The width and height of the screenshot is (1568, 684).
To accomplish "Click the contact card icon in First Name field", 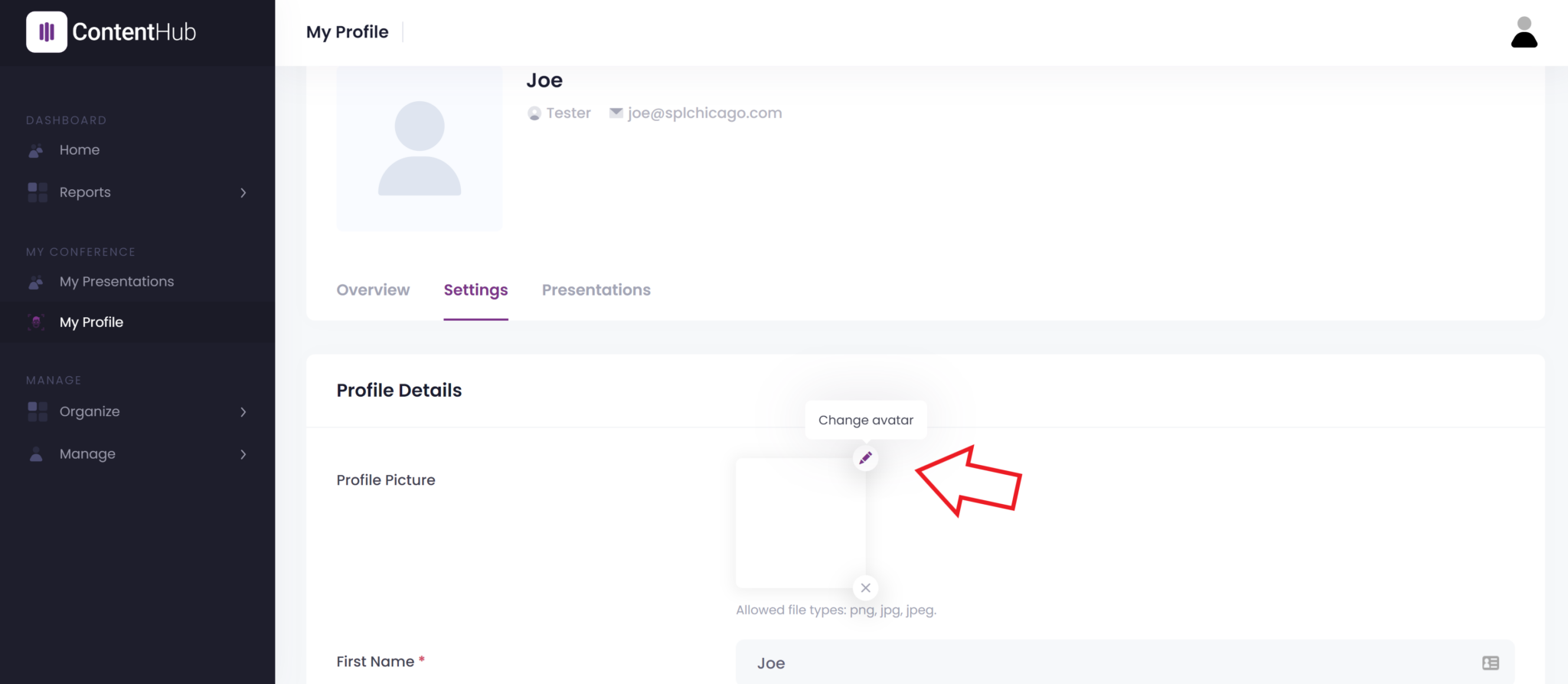I will tap(1490, 663).
